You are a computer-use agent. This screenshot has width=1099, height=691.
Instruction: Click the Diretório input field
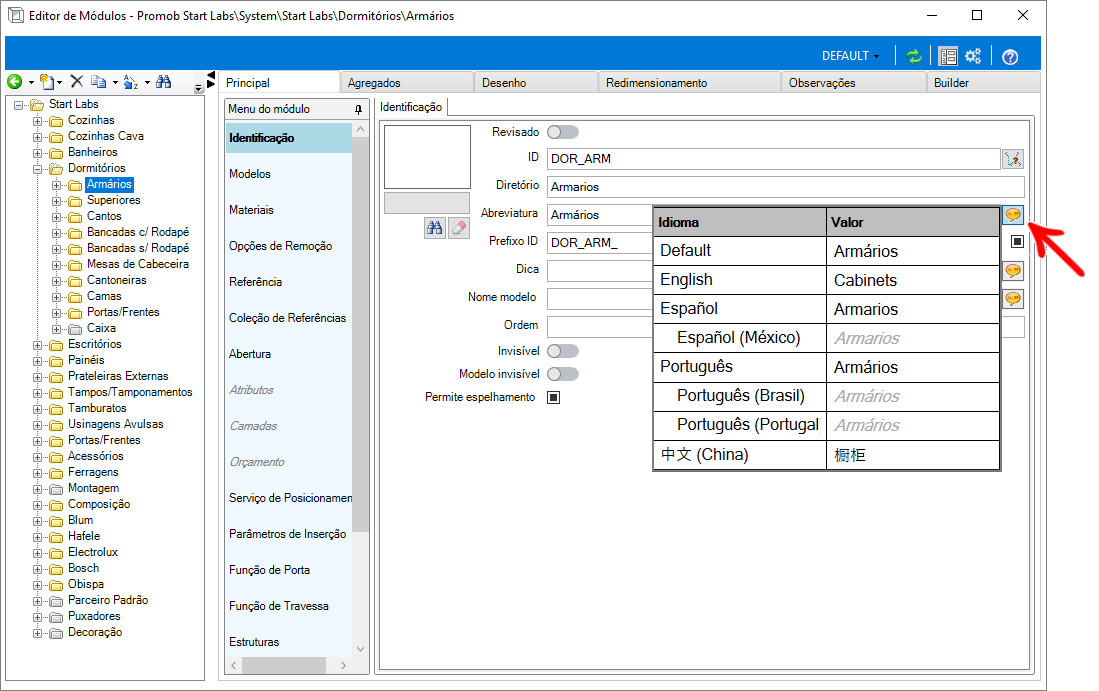(786, 187)
